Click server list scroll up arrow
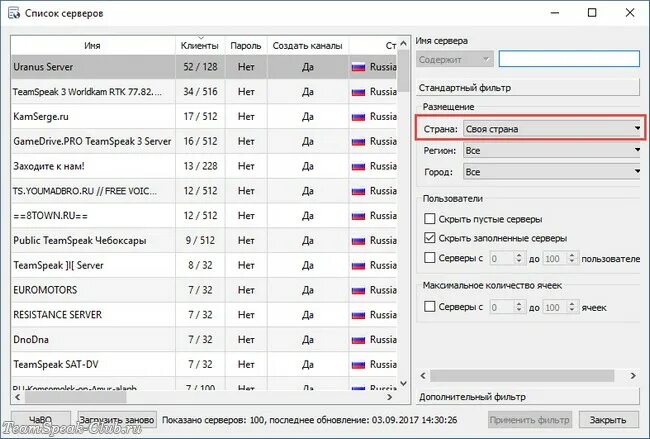The width and height of the screenshot is (650, 439). coord(403,44)
